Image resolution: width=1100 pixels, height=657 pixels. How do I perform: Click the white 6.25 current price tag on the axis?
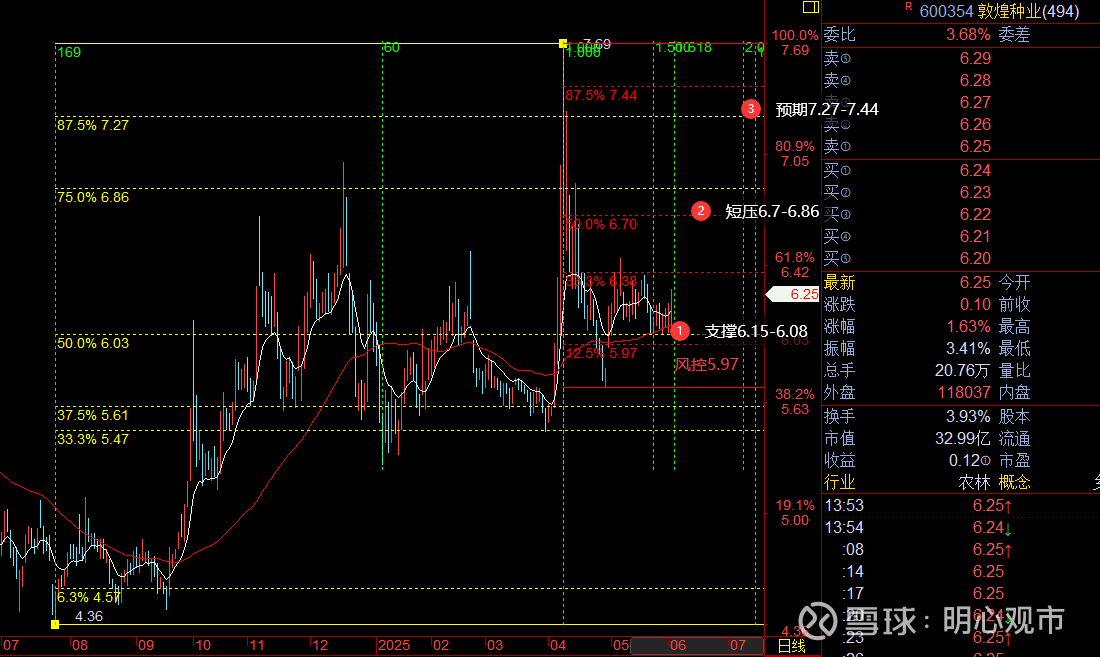pyautogui.click(x=793, y=294)
